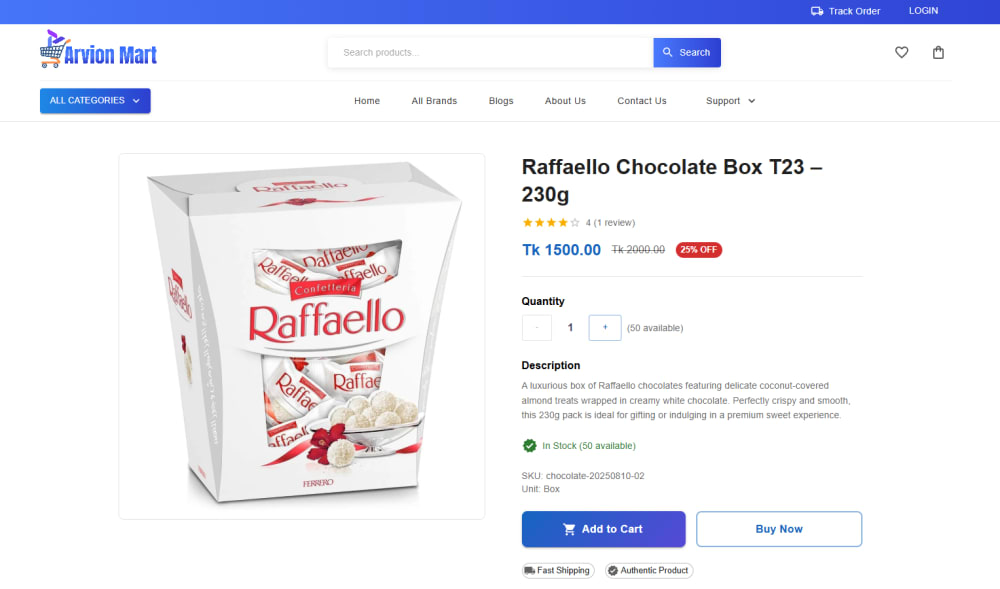
Task: Go to the Home menu item
Action: (x=367, y=101)
